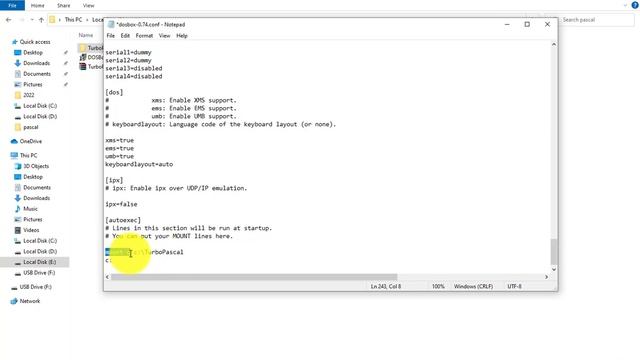Screen dimensions: 640x360
Task: Click pin icon next to Desktop
Action: (x=66, y=53)
